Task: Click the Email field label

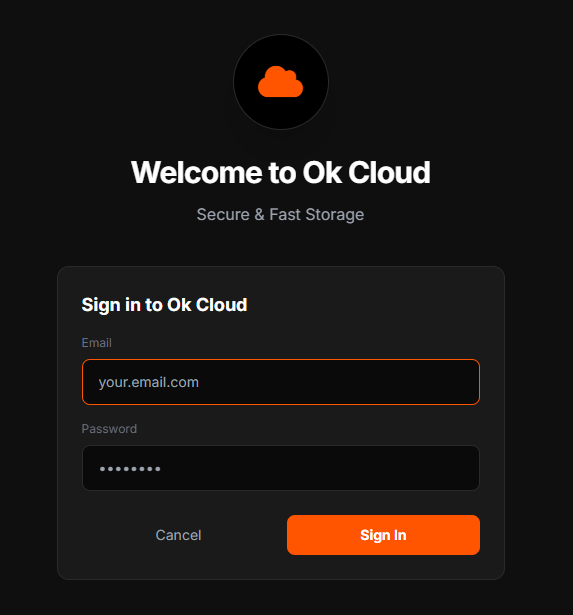Action: (96, 343)
